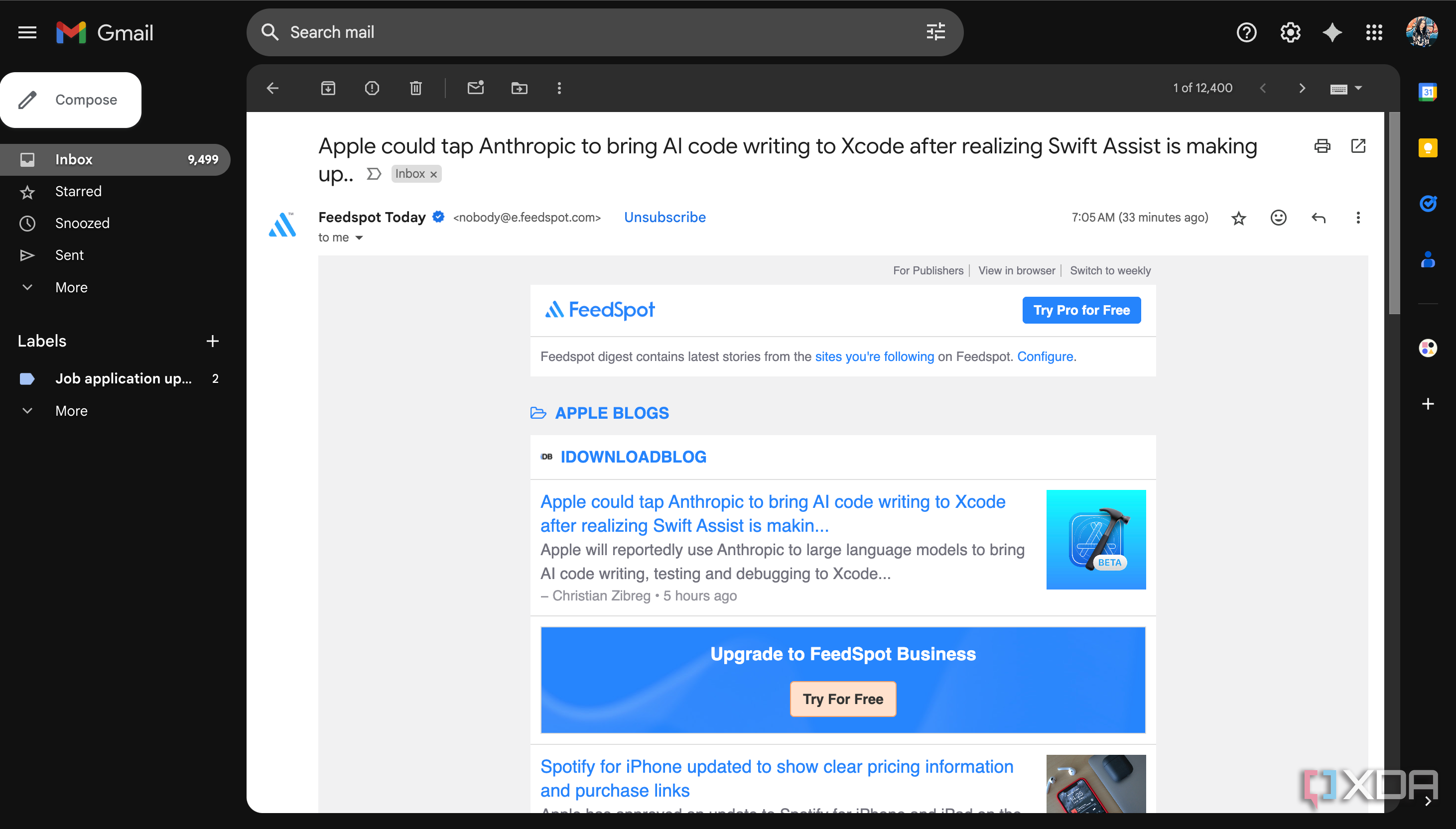Report this email as spam
The height and width of the screenshot is (829, 1456).
[x=372, y=88]
